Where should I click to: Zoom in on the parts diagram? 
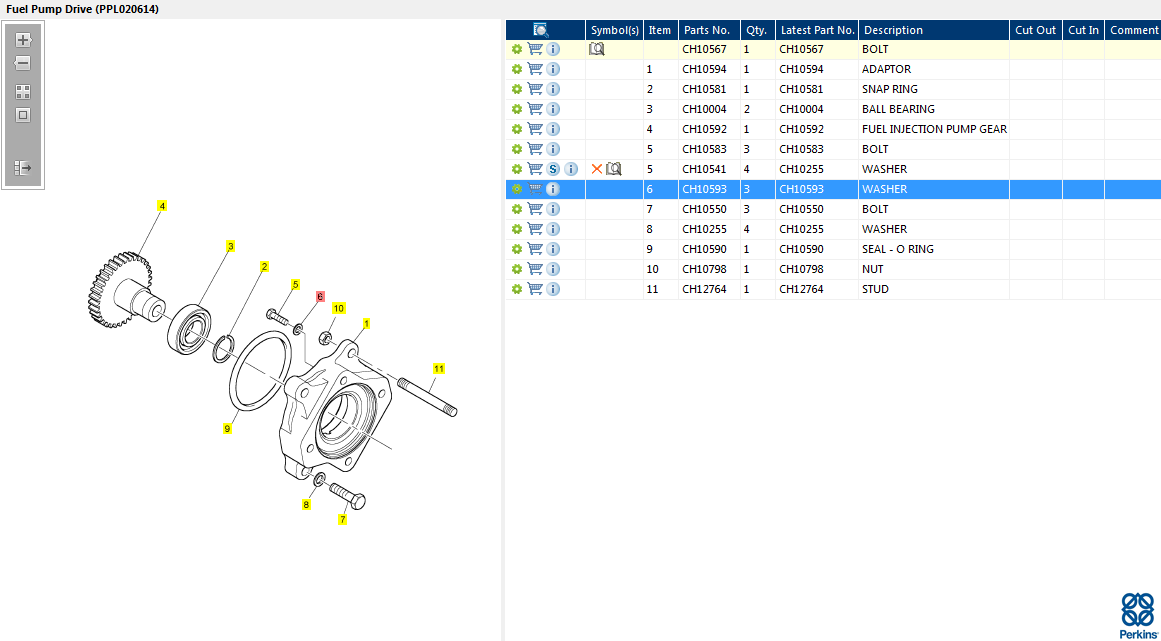click(x=23, y=41)
